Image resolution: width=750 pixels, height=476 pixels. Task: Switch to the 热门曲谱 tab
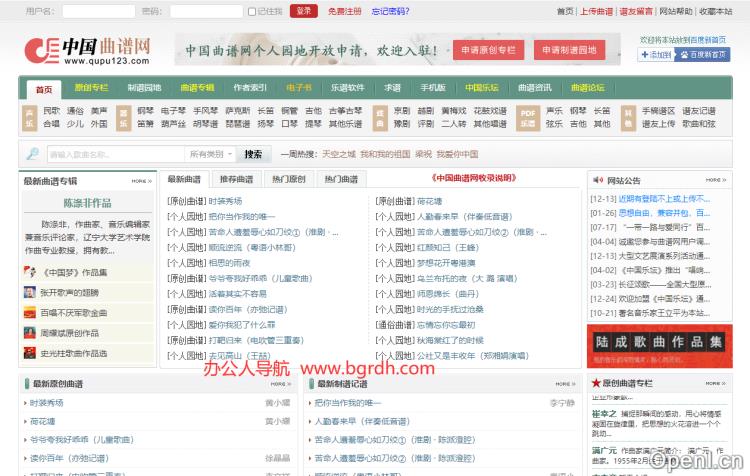click(x=341, y=179)
